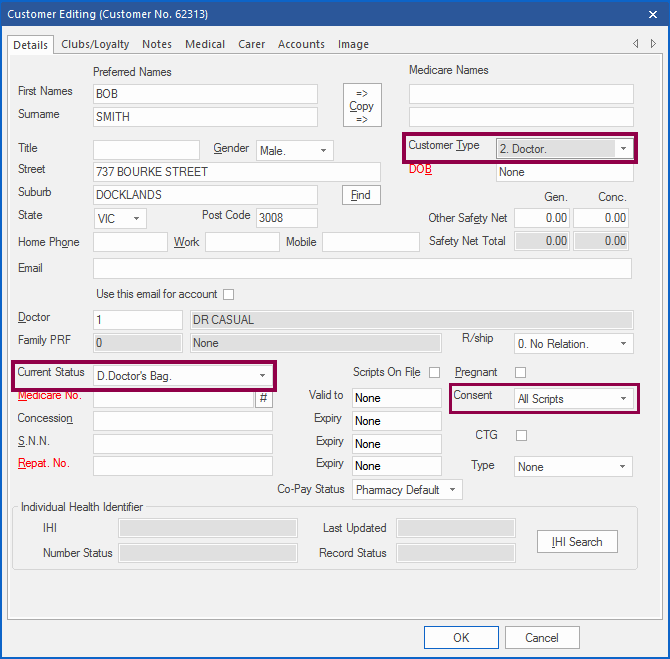Click into the Email input field
This screenshot has width=670, height=659.
(362, 268)
